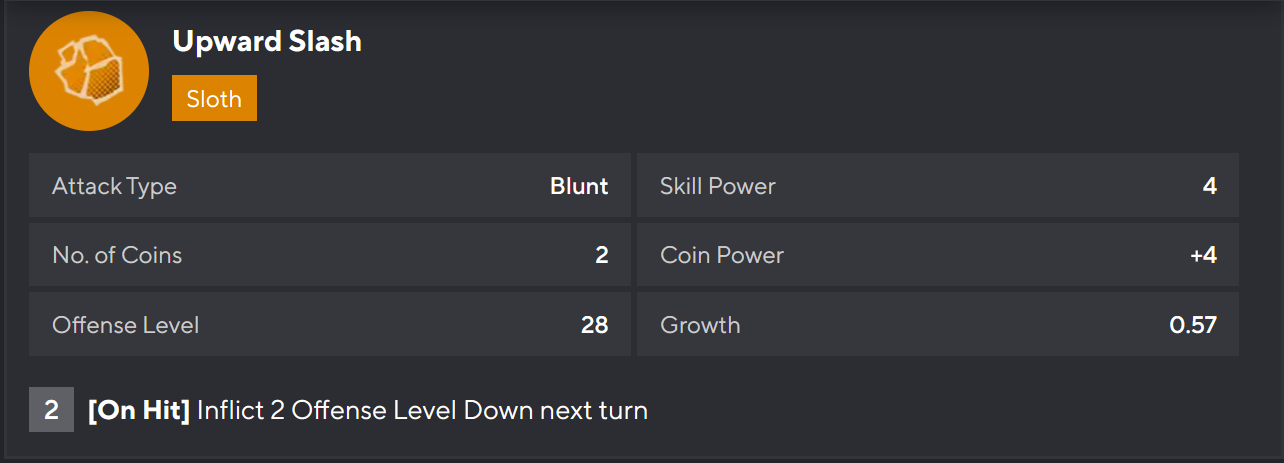Click the bold [On Hit] keyword
1284x463 pixels.
click(139, 410)
